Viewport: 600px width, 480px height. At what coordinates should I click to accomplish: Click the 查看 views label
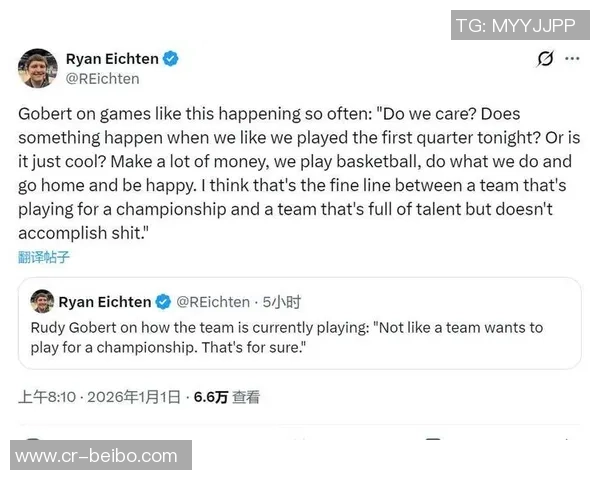246,397
